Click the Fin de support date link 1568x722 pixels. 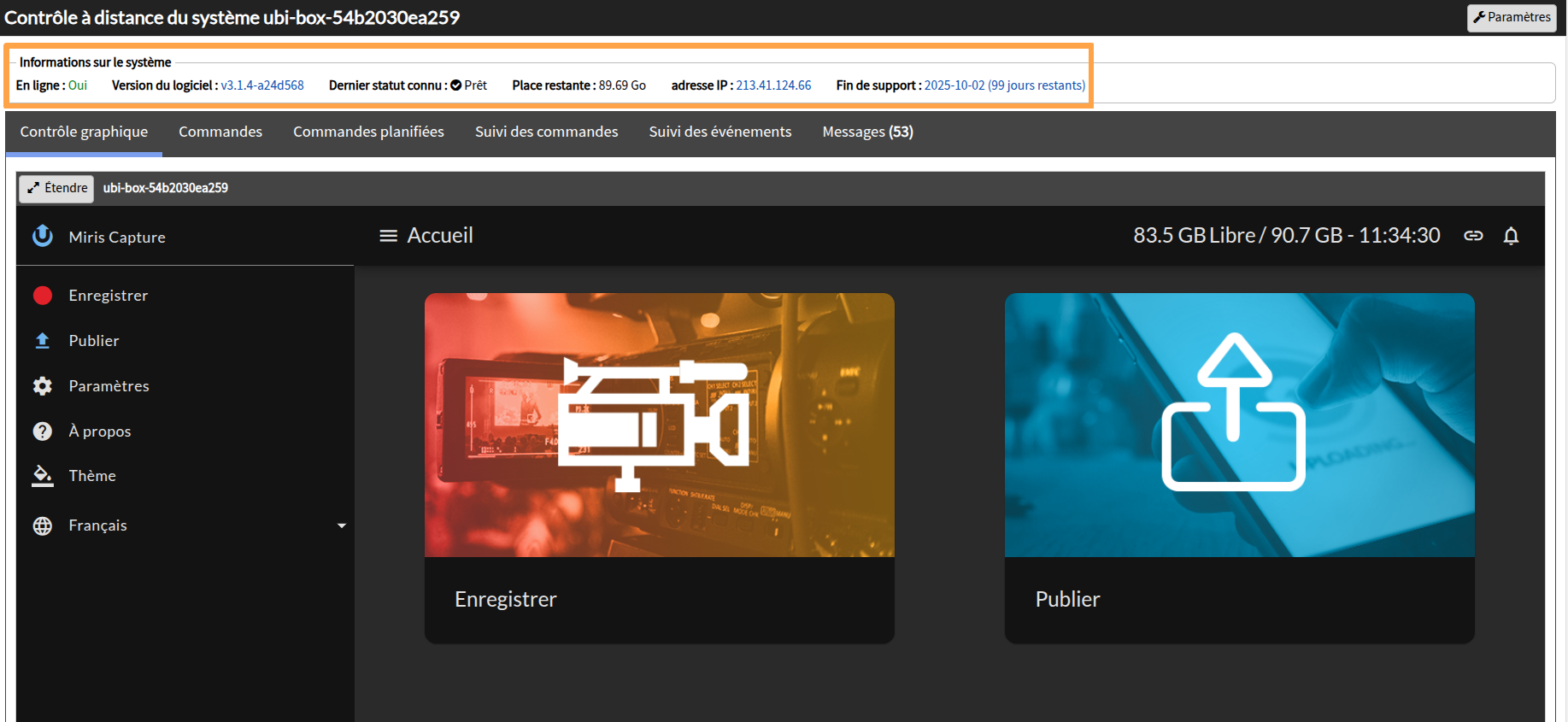click(x=1004, y=85)
